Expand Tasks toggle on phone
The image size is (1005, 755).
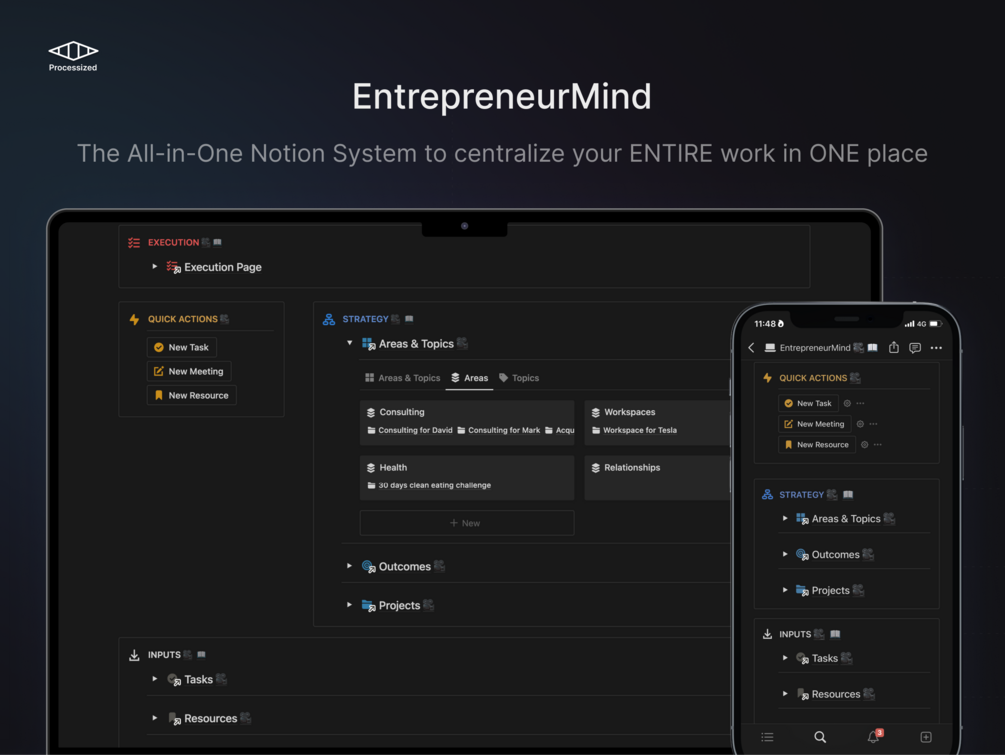(x=785, y=658)
